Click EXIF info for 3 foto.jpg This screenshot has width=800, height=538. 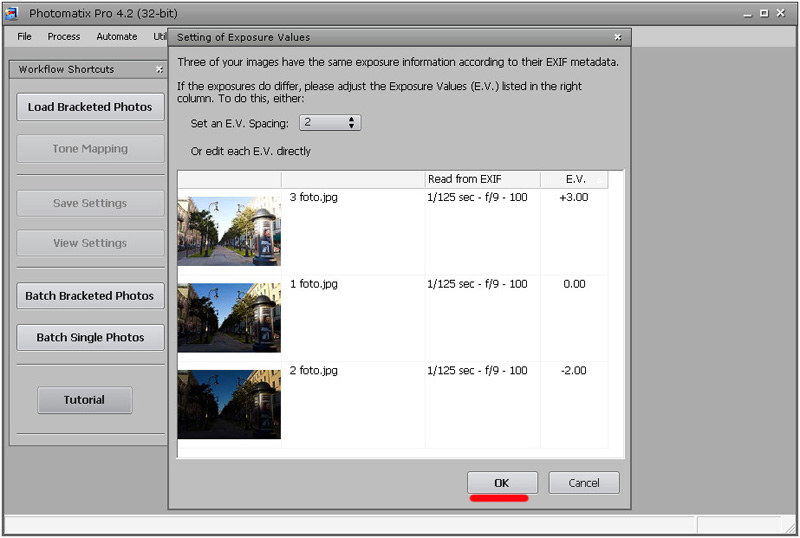[x=477, y=197]
